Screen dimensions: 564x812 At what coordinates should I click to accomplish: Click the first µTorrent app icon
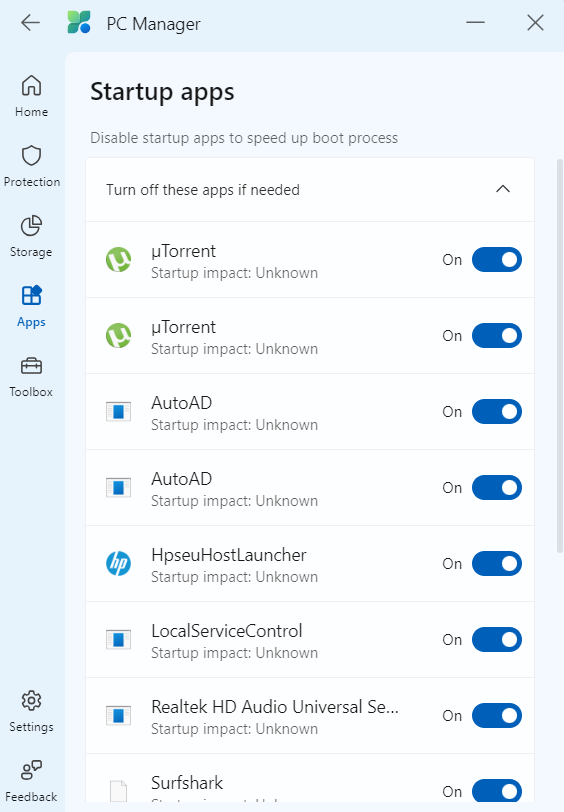(x=119, y=259)
